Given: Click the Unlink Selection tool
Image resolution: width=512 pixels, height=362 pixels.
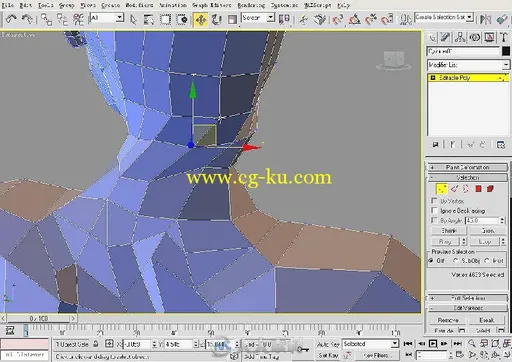Looking at the screenshot, I should (x=62, y=19).
